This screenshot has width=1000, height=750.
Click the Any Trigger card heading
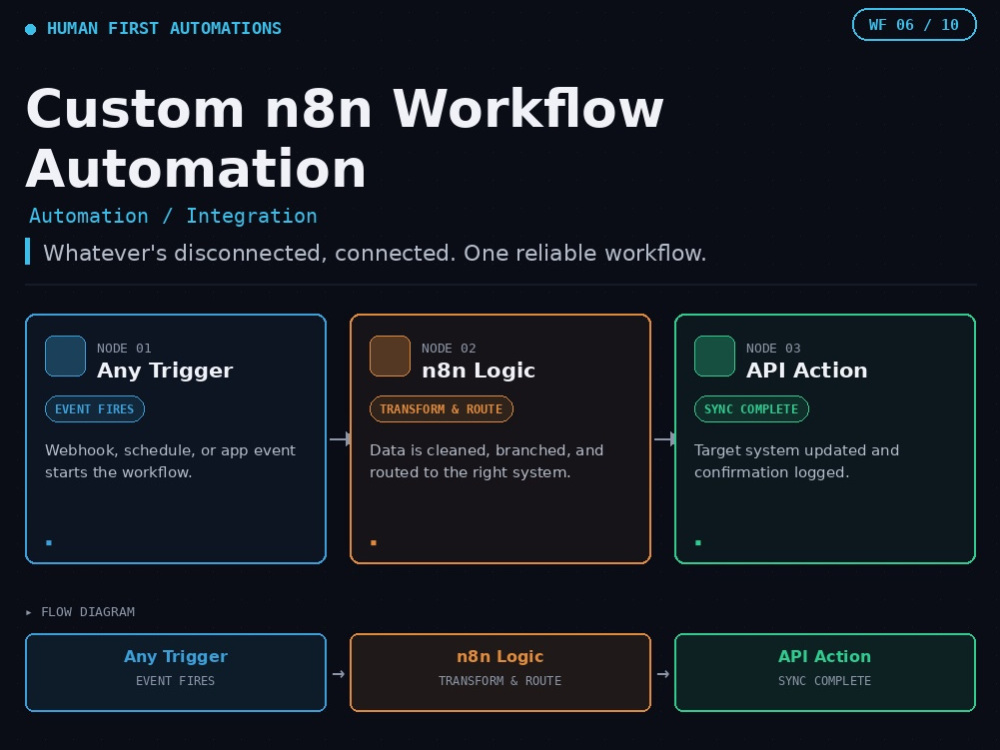pos(165,371)
